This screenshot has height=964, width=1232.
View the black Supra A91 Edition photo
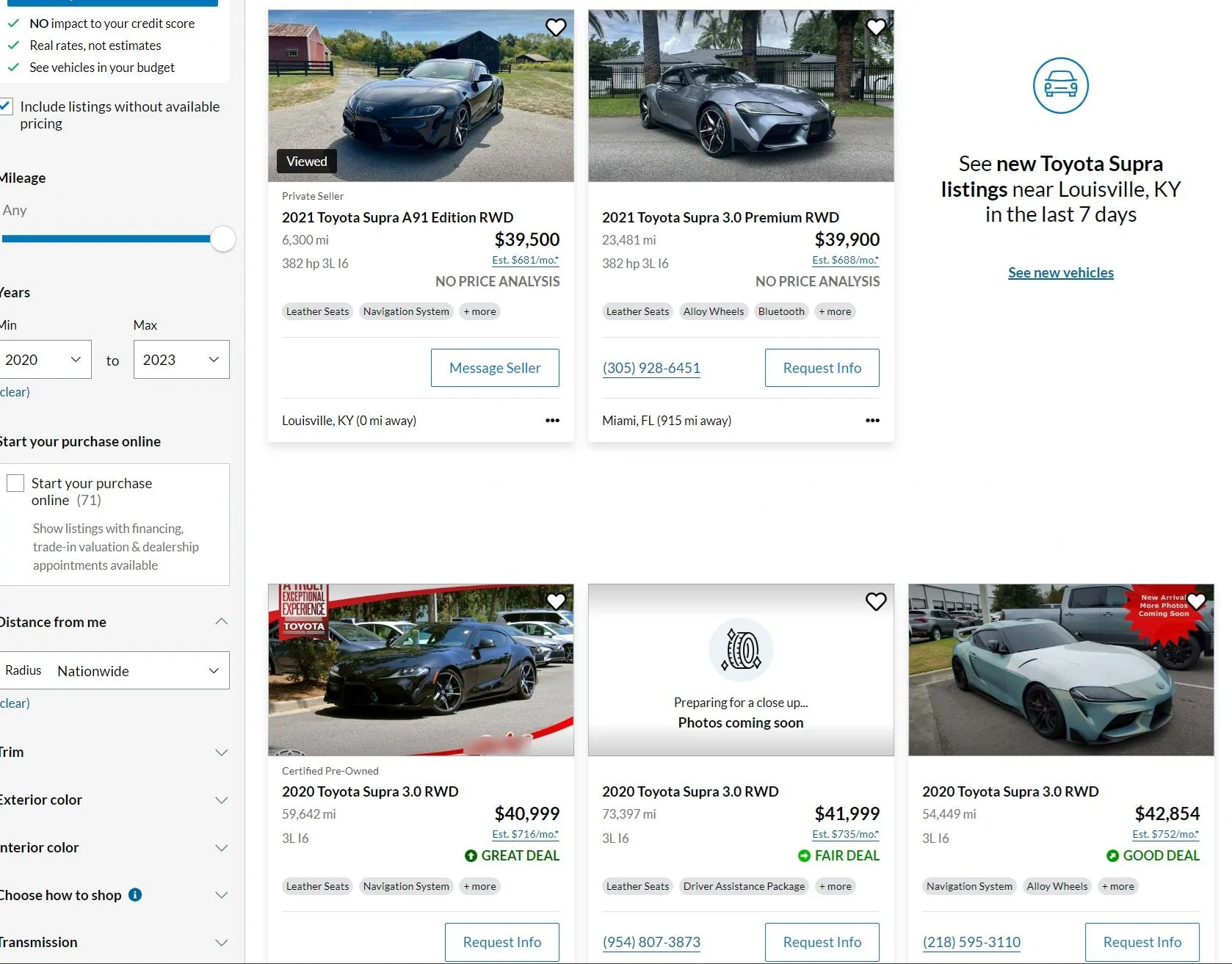(x=421, y=95)
